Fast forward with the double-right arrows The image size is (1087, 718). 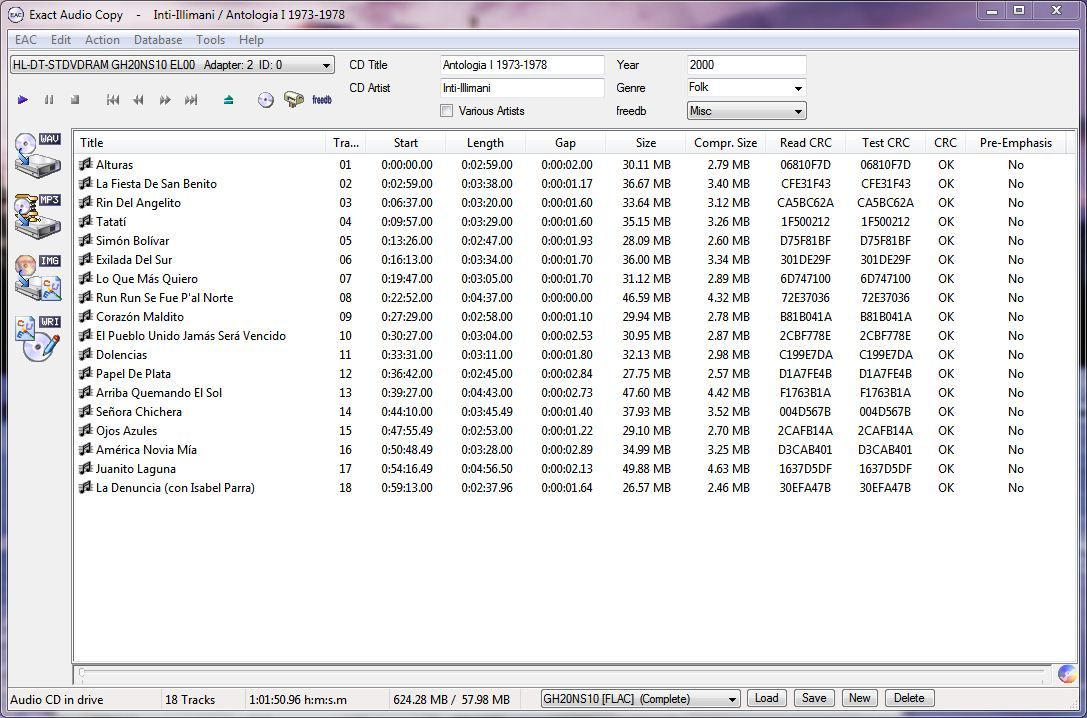(165, 100)
